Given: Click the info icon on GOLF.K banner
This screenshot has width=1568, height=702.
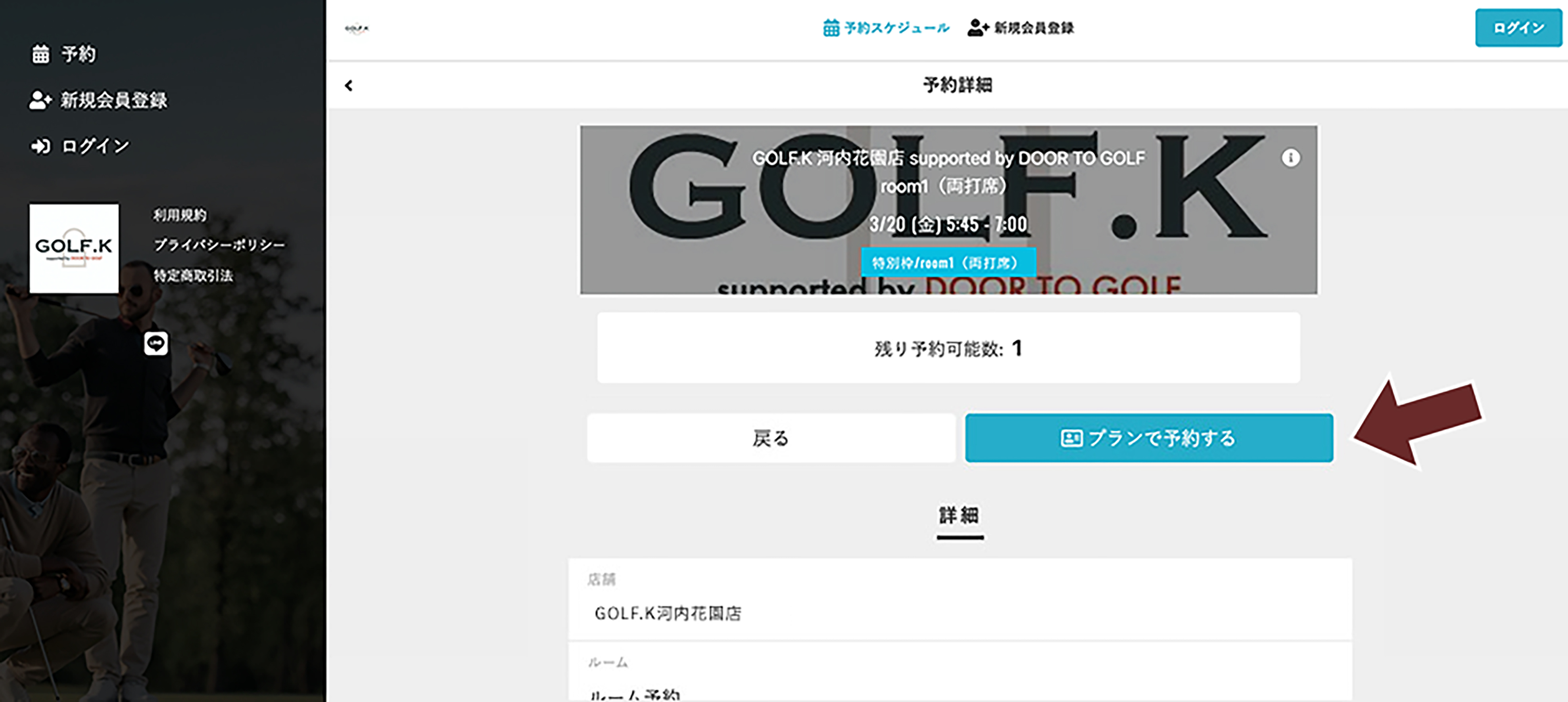Looking at the screenshot, I should [1290, 158].
